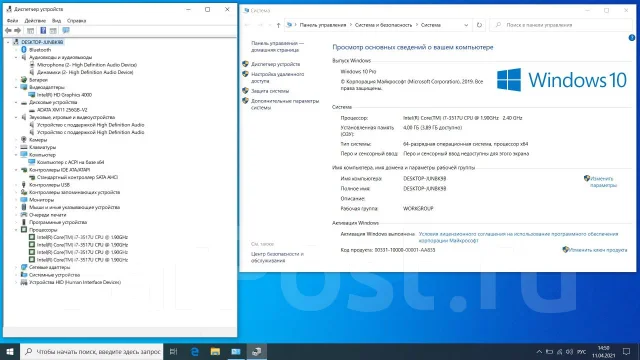
Task: Click the taskbar search box
Action: [x=92, y=351]
